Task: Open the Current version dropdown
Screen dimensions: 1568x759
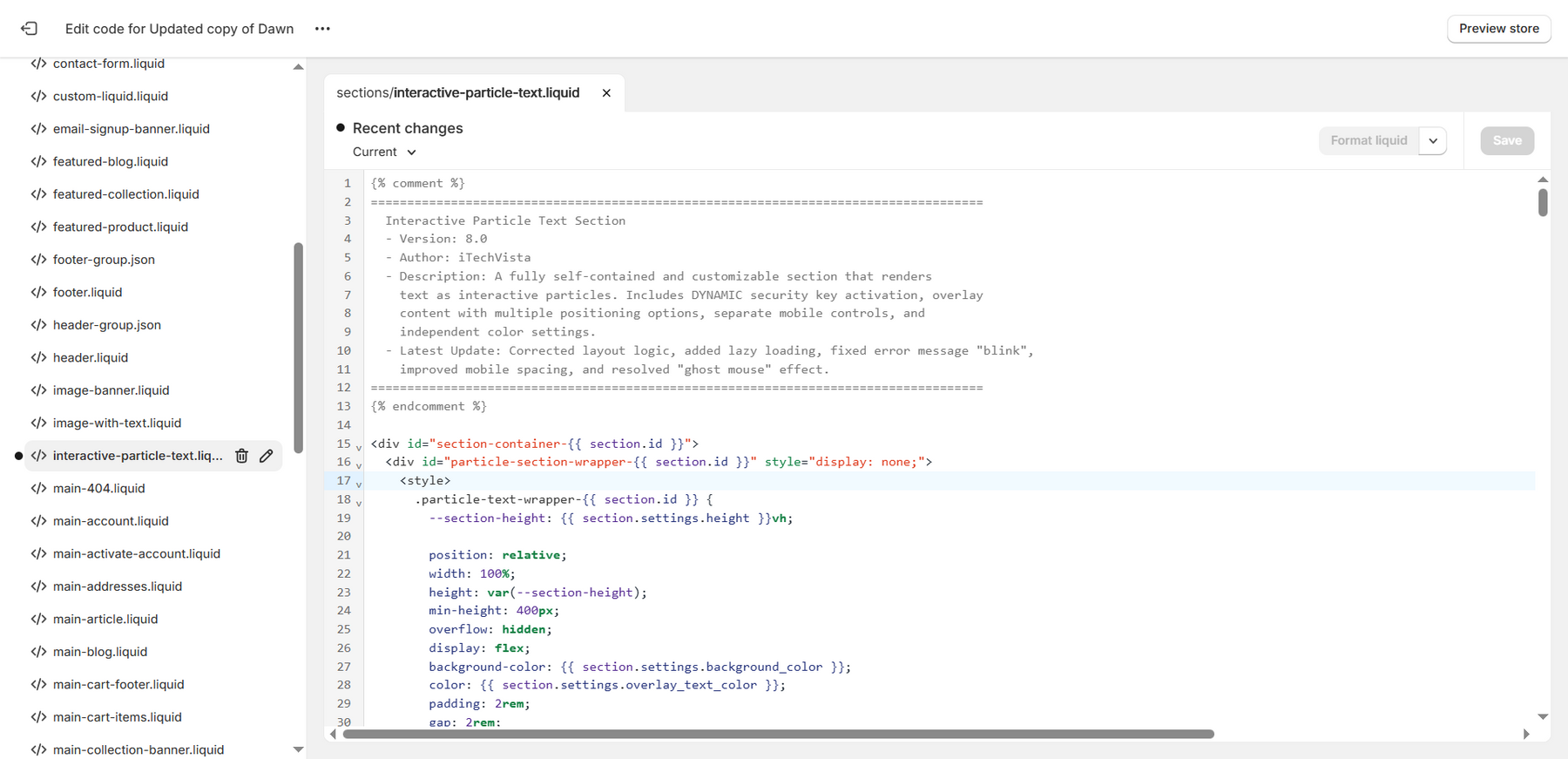Action: [x=384, y=152]
